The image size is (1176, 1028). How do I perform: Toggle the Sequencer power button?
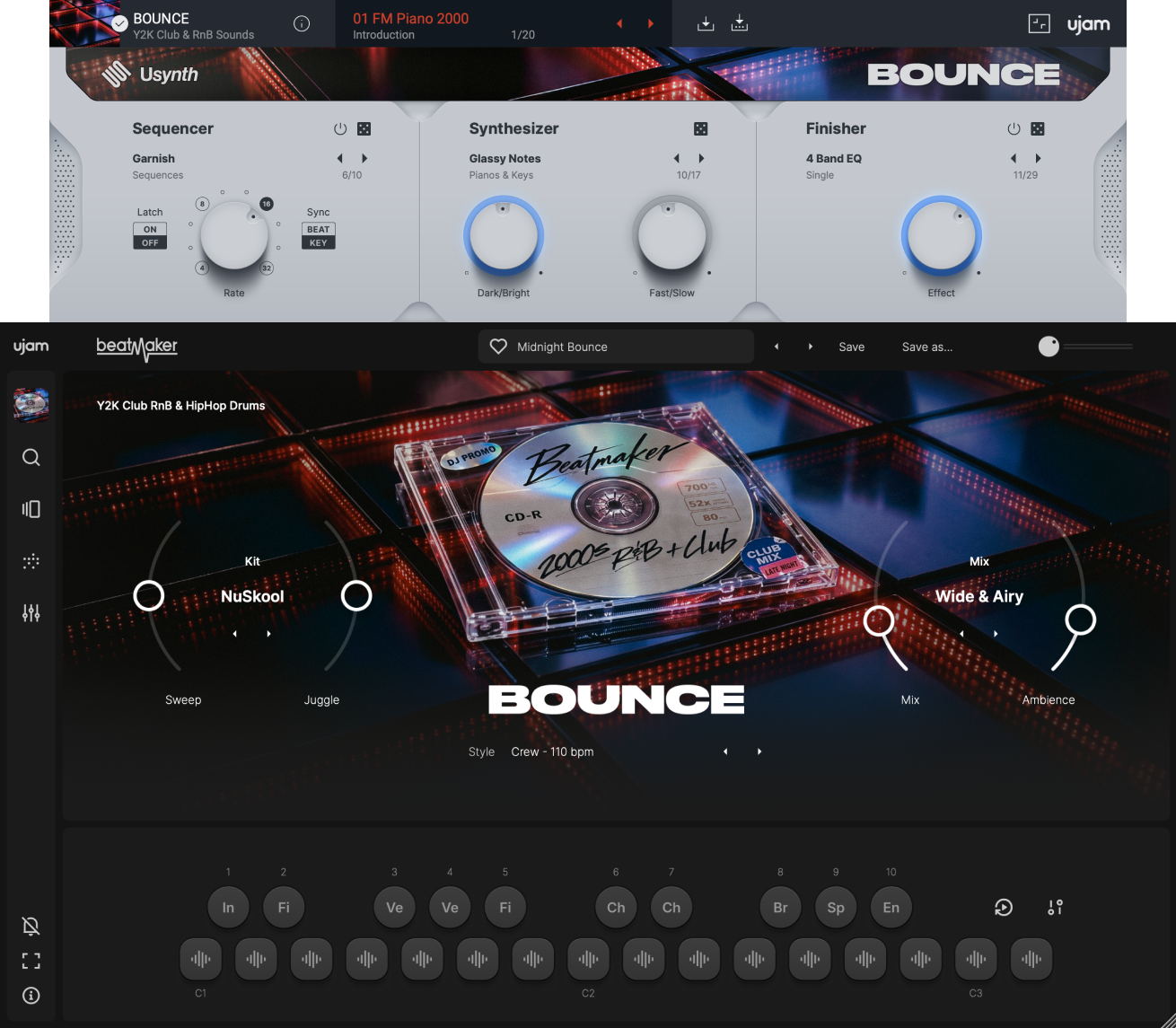(340, 128)
